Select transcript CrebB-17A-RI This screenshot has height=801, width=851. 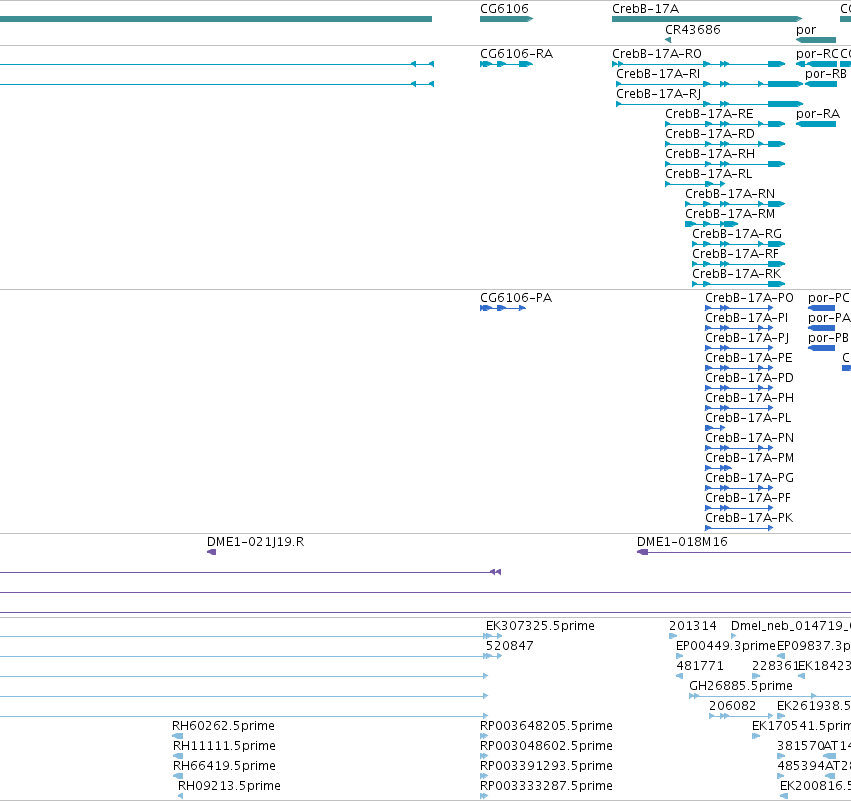658,74
